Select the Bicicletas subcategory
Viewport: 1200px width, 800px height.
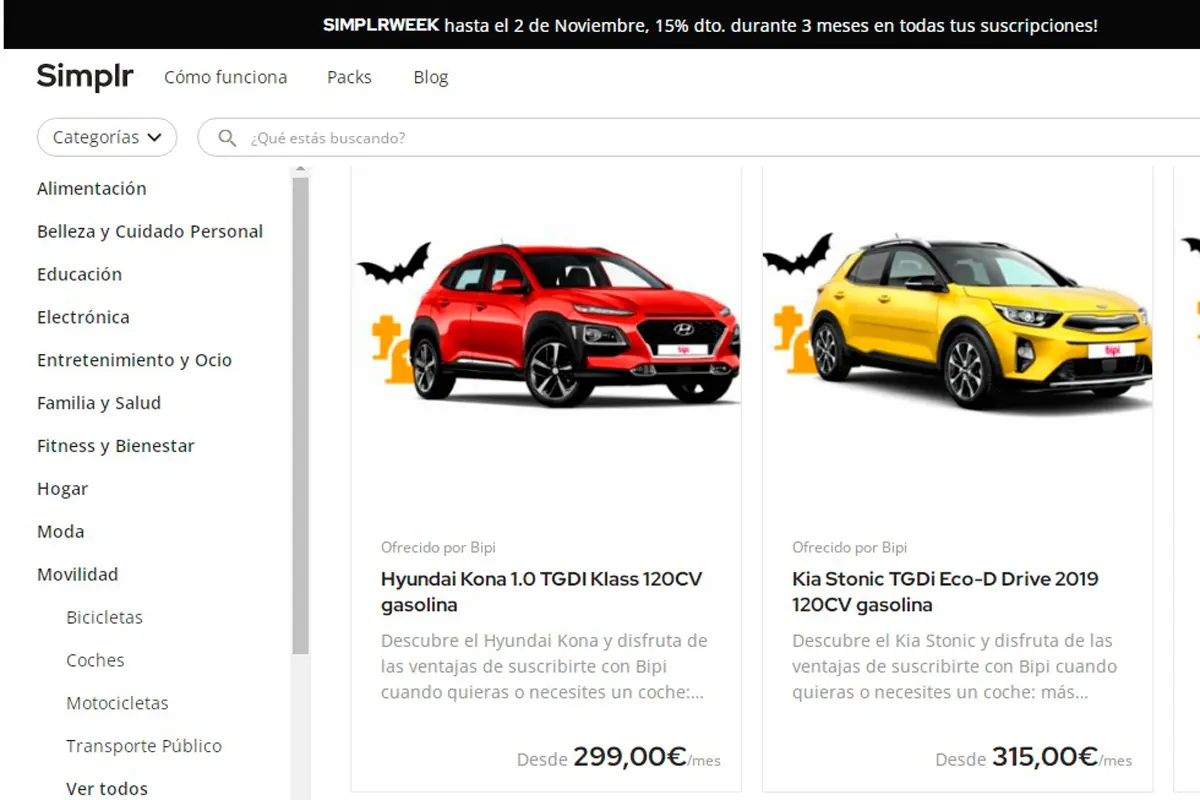(104, 617)
